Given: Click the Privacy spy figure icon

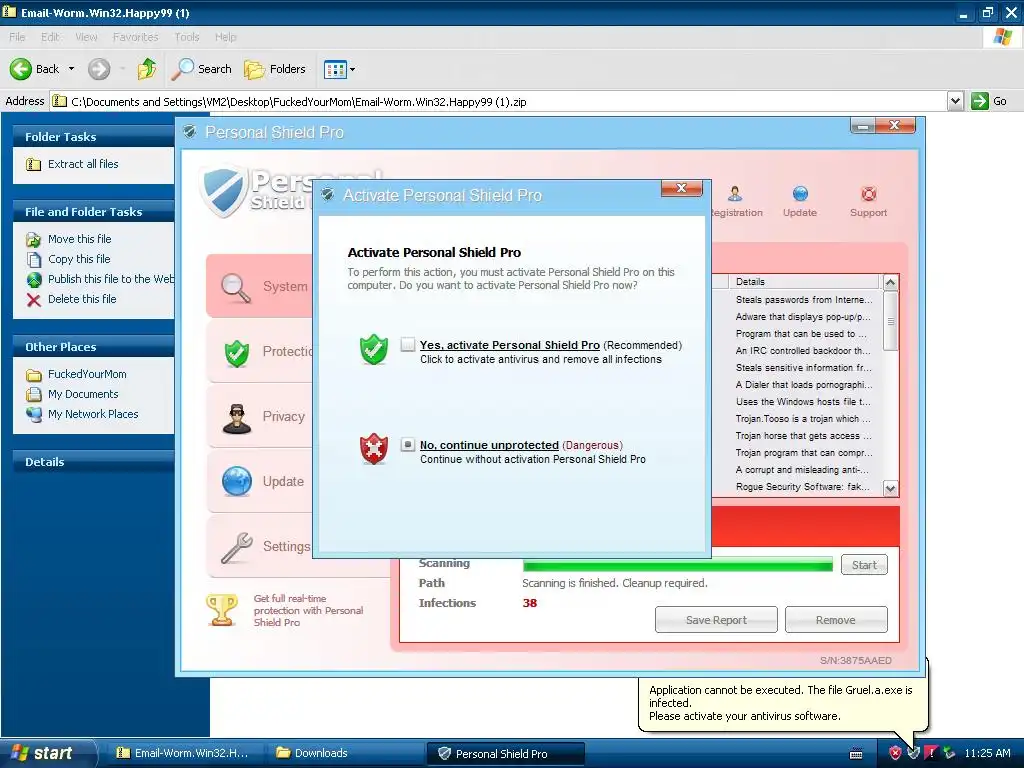Looking at the screenshot, I should tap(236, 418).
